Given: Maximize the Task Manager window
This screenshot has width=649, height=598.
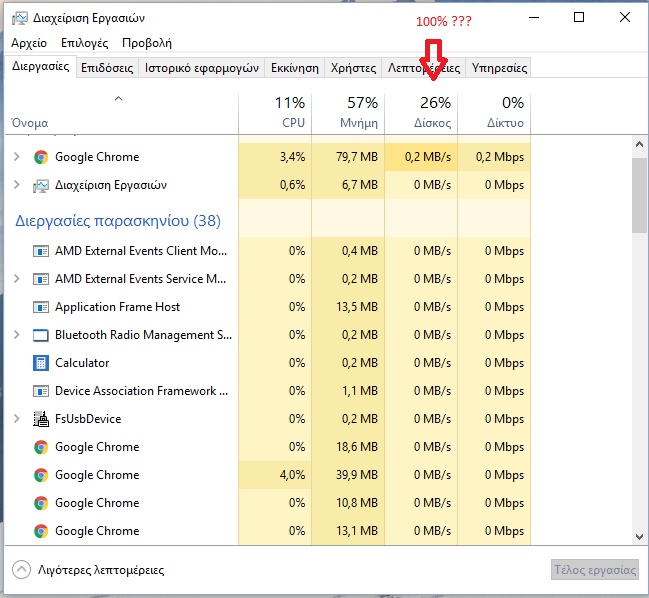Looking at the screenshot, I should pyautogui.click(x=579, y=17).
